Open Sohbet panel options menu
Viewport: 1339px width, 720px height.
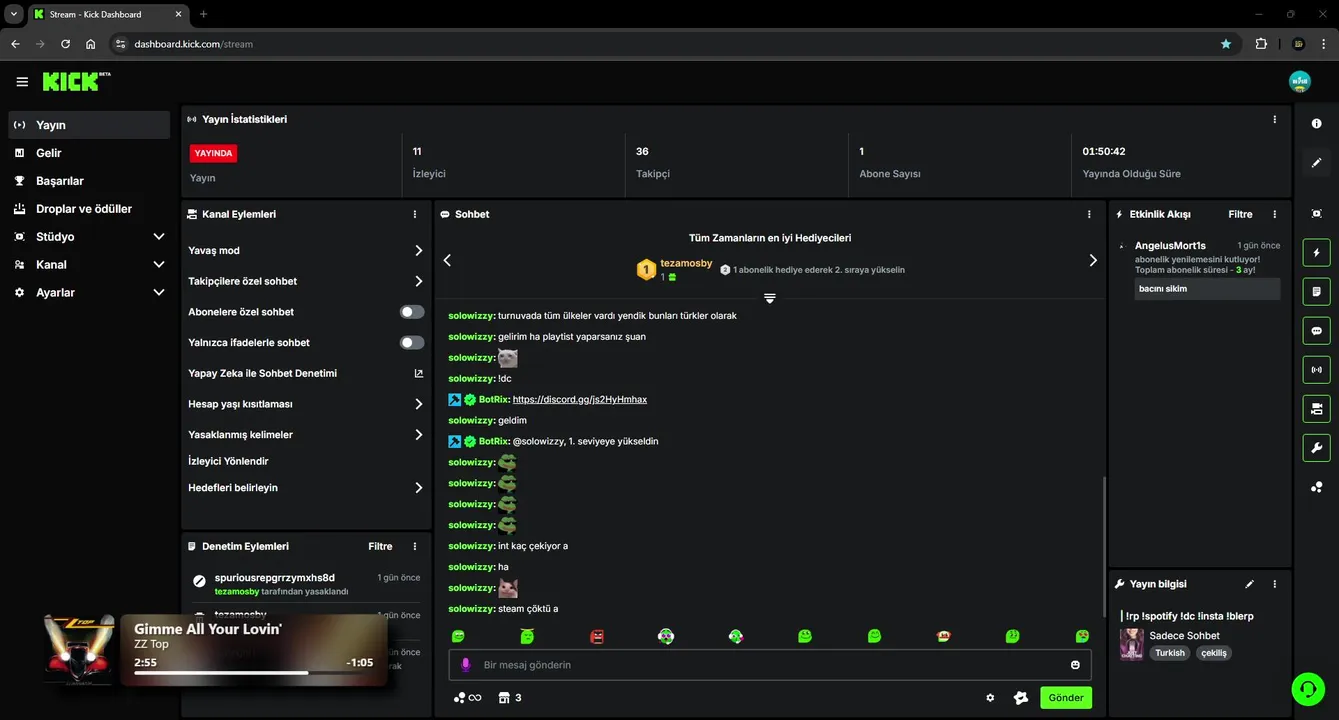(x=1089, y=214)
